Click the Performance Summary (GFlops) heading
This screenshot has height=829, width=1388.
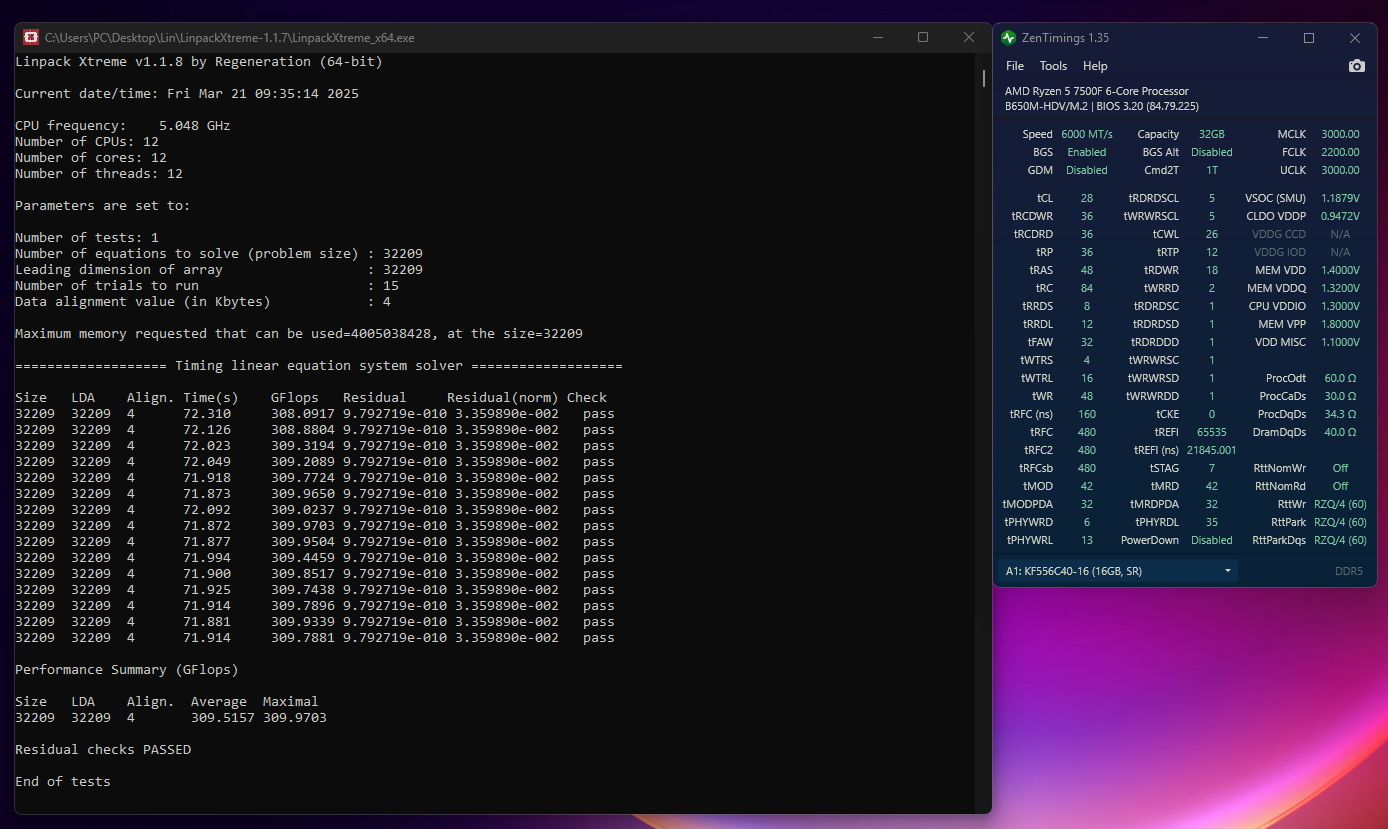127,670
